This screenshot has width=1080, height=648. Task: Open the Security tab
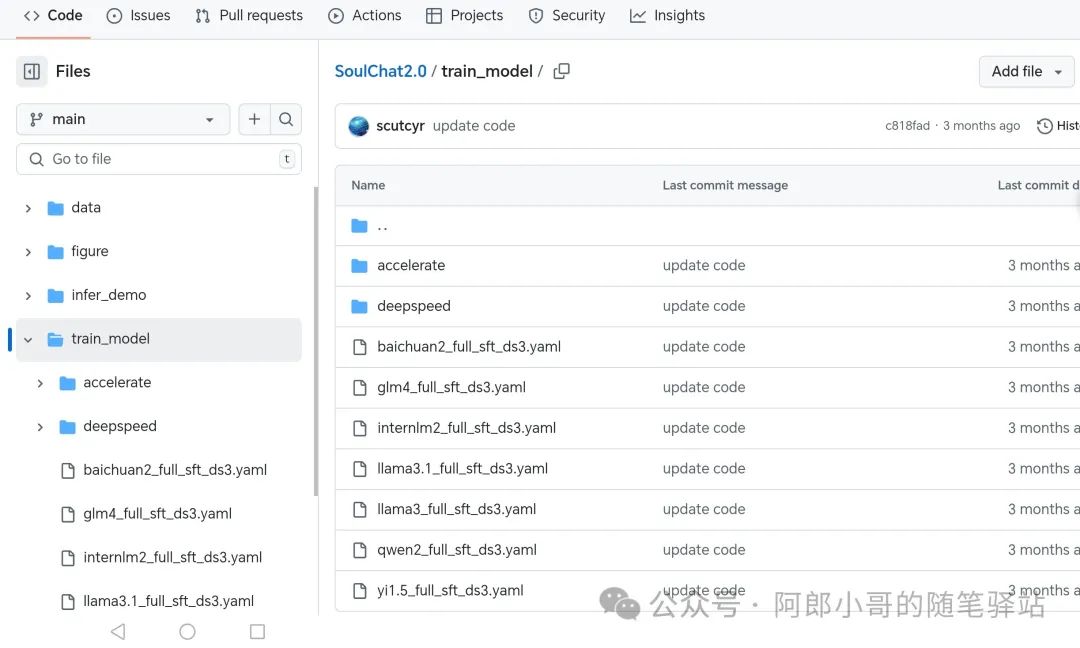click(x=567, y=15)
